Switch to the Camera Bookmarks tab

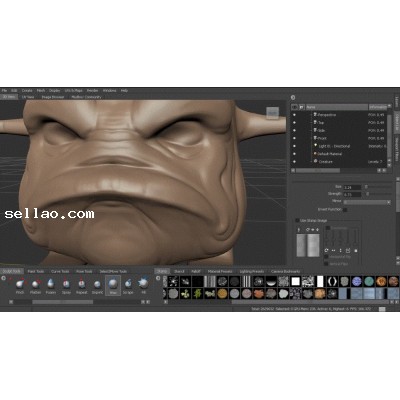tap(286, 271)
